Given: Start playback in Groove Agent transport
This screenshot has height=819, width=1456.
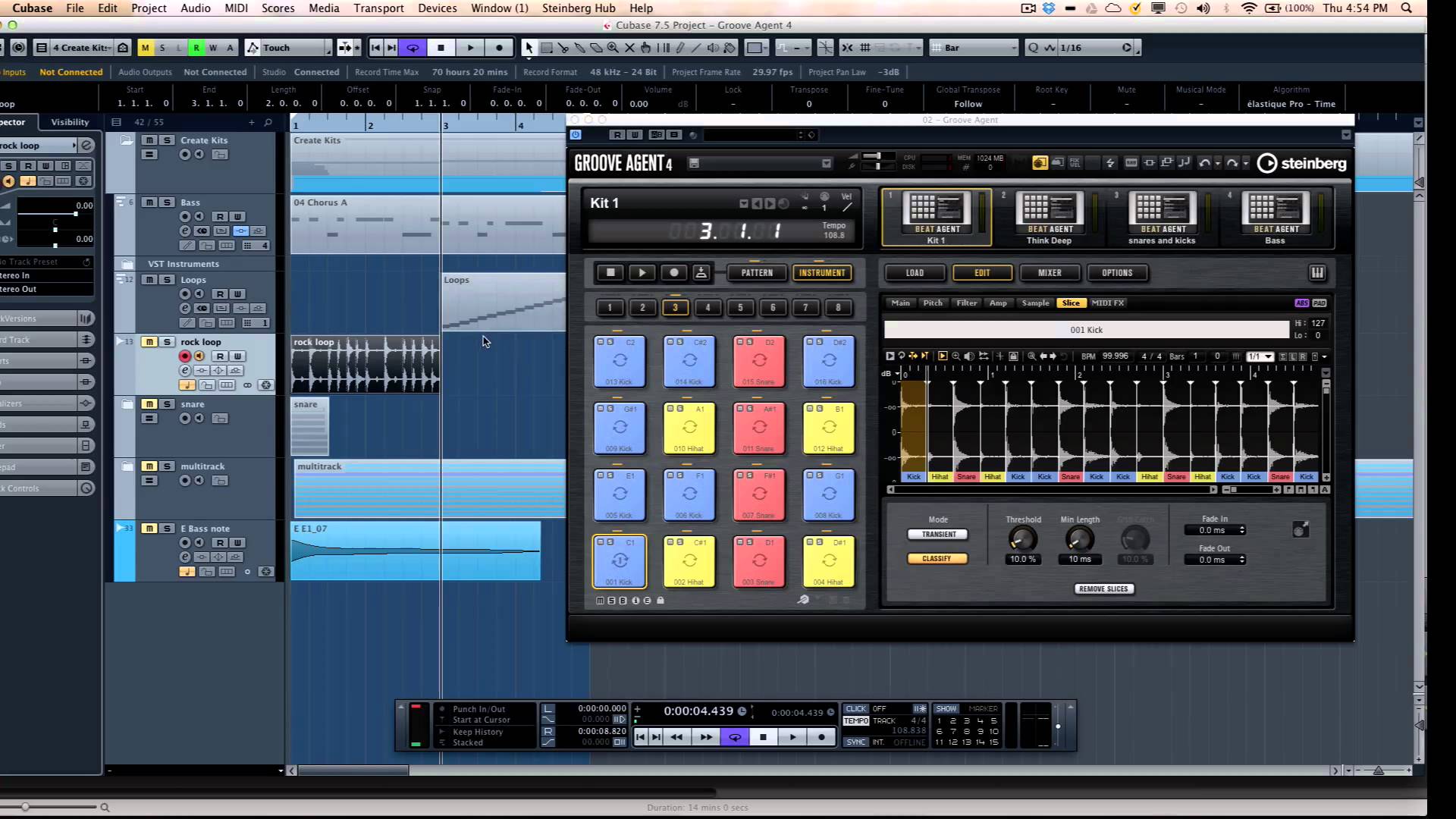Looking at the screenshot, I should [642, 273].
